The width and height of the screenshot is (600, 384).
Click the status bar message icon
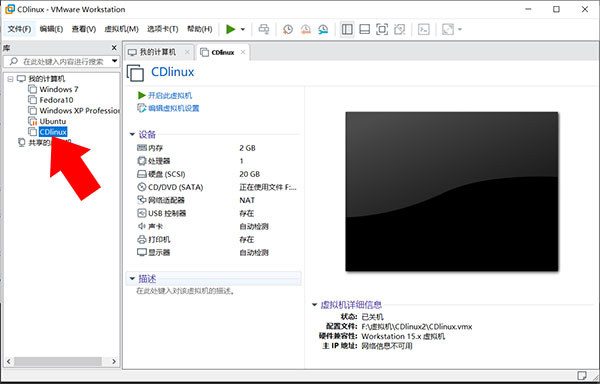click(582, 375)
